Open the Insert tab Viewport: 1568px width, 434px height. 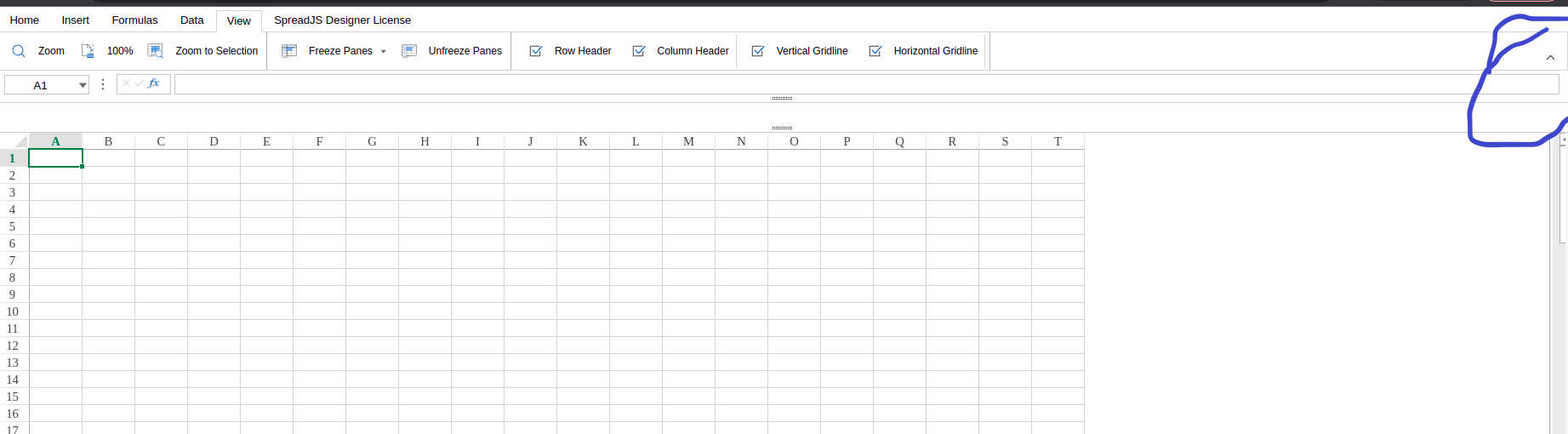click(75, 20)
